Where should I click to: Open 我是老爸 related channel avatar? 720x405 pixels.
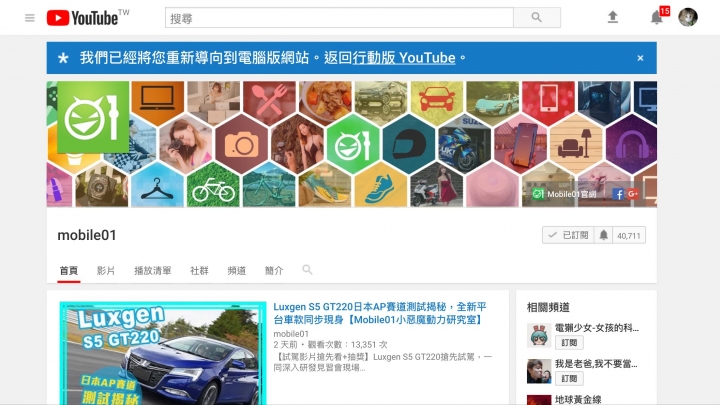click(539, 371)
